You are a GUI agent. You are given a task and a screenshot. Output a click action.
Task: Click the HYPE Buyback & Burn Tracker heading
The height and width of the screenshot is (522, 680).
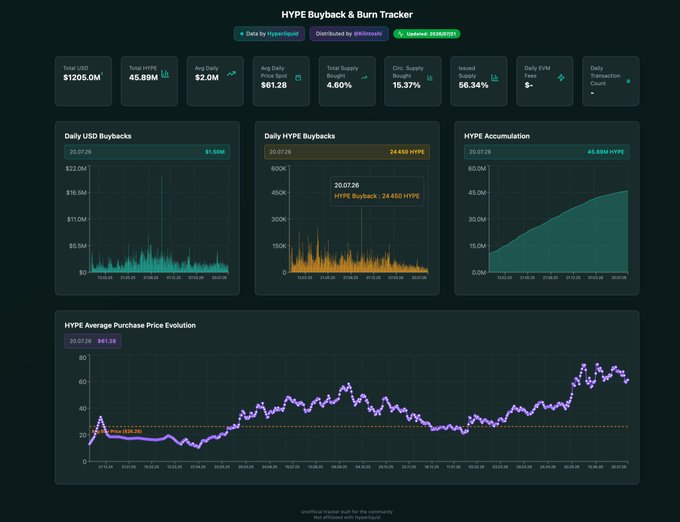(x=347, y=14)
